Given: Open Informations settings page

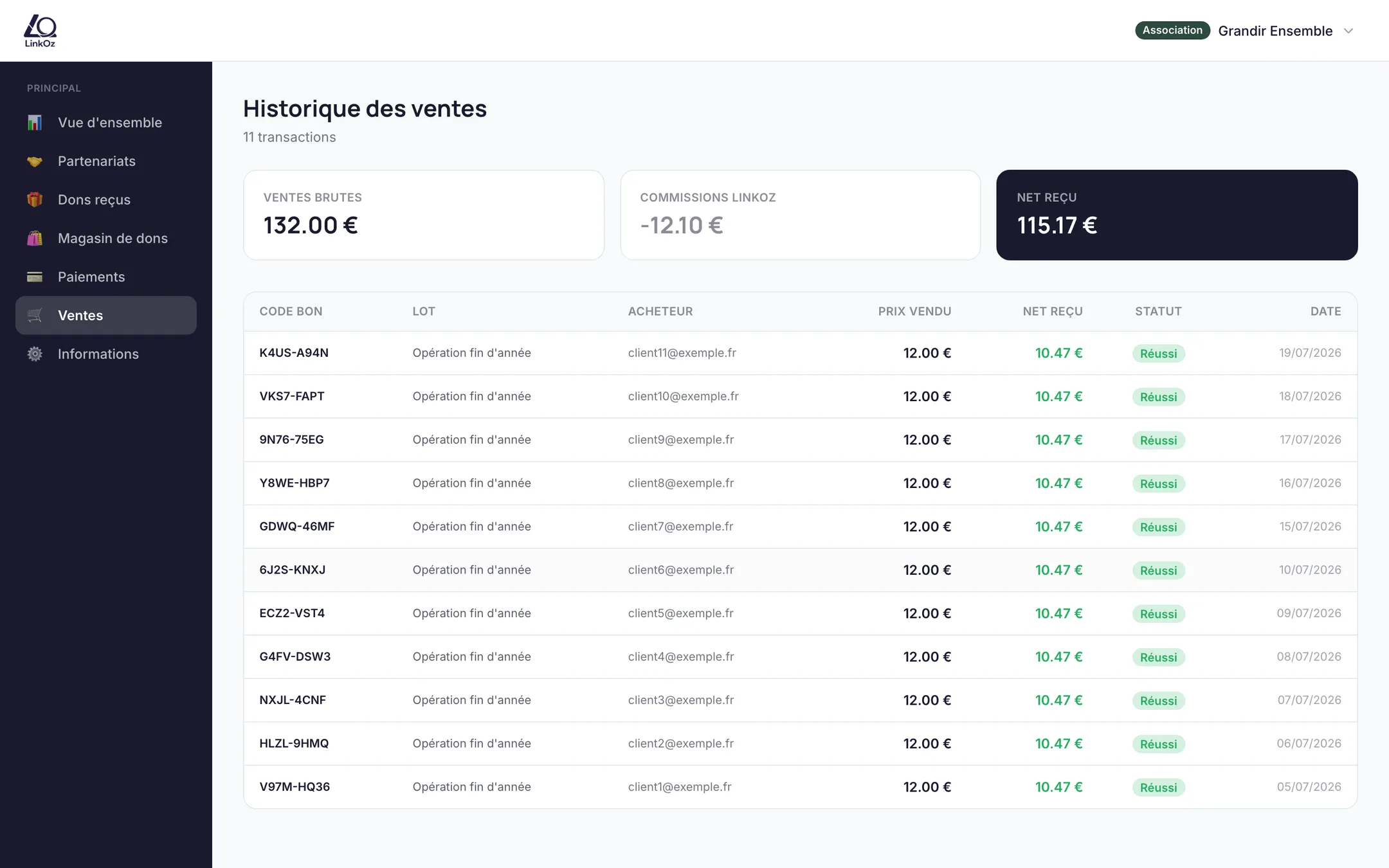Looking at the screenshot, I should (x=106, y=354).
